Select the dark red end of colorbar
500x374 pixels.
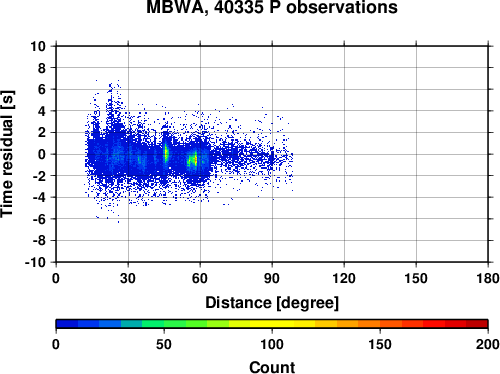477,324
